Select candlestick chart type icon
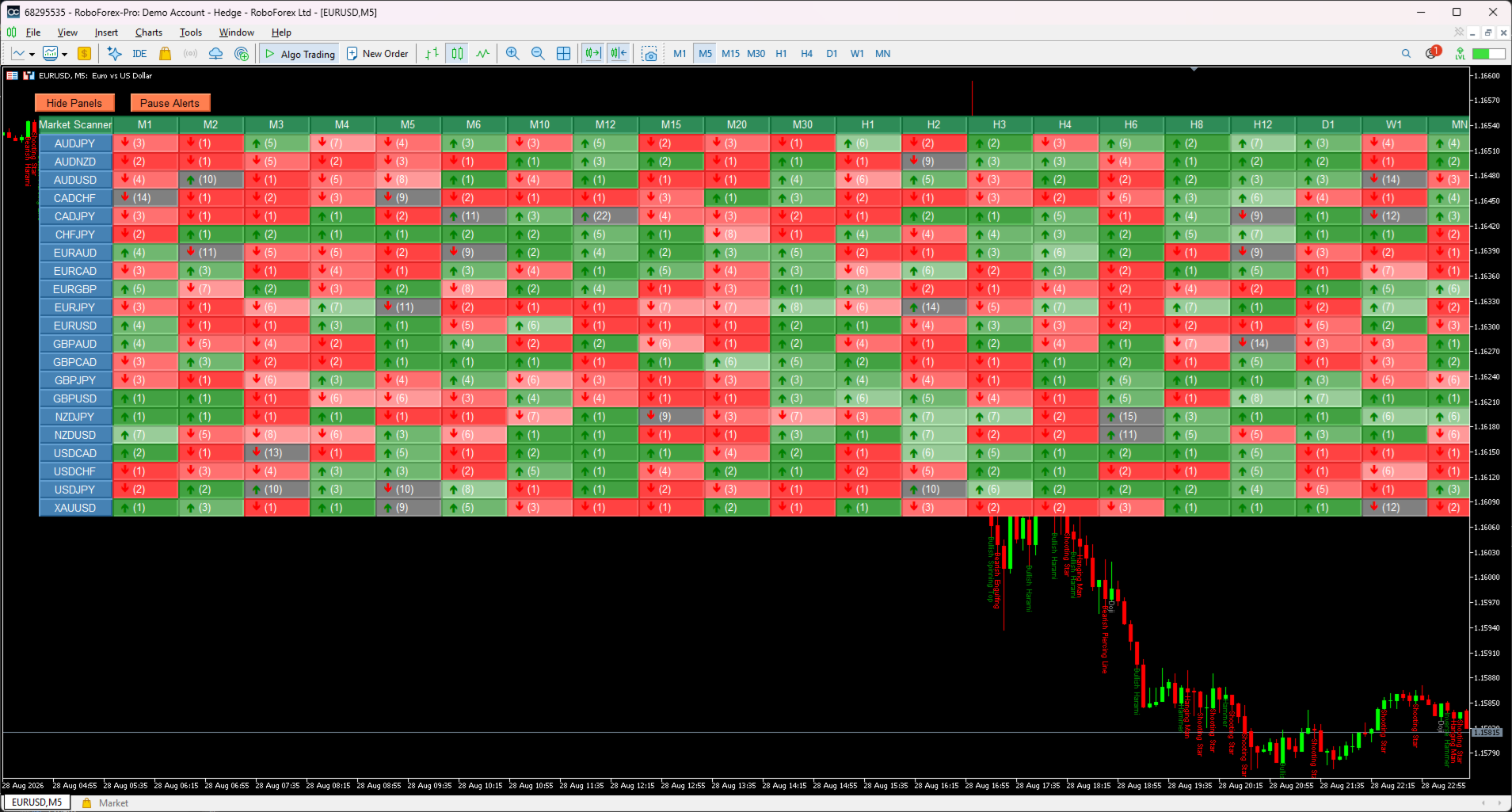 click(x=458, y=54)
